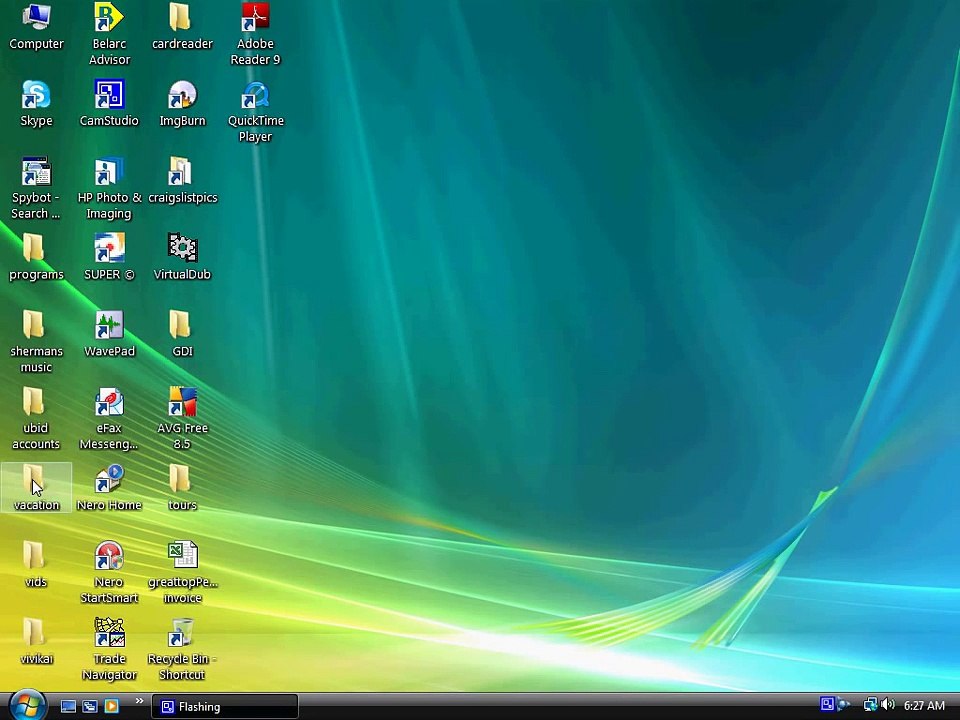Click Show Desktop in Quick Launch
The image size is (960, 720).
tap(68, 707)
